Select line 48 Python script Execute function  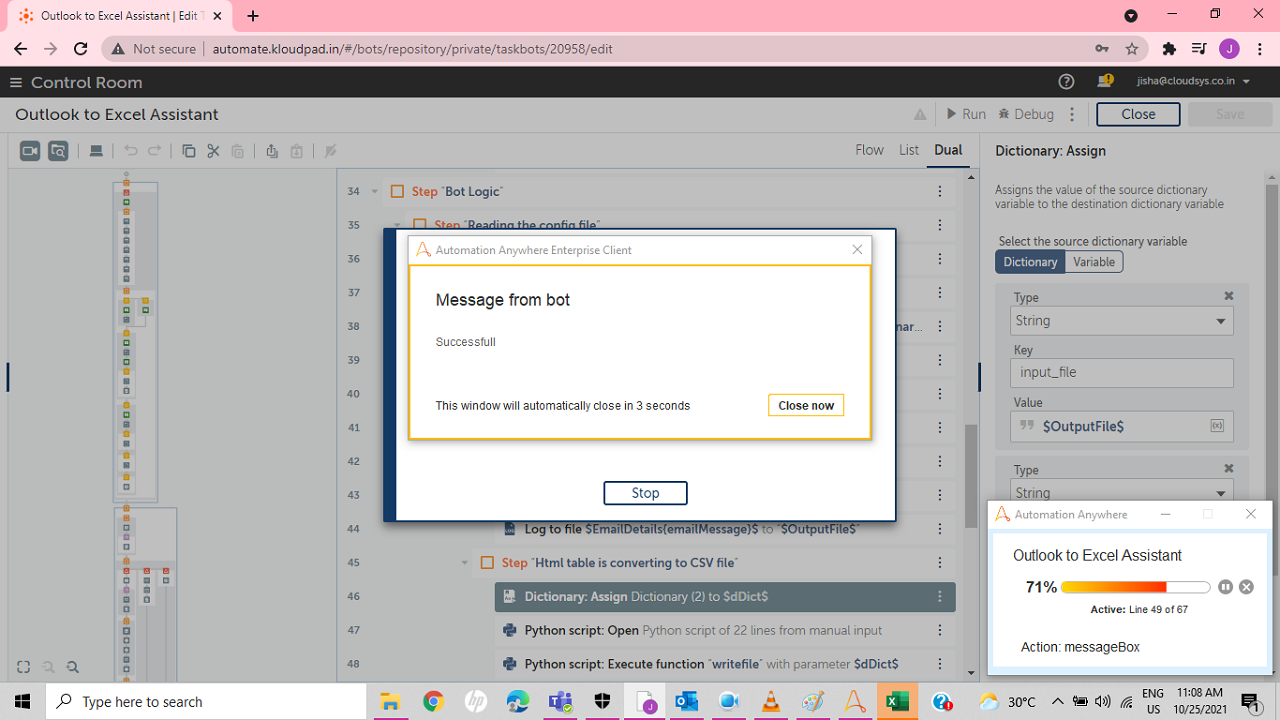point(725,665)
